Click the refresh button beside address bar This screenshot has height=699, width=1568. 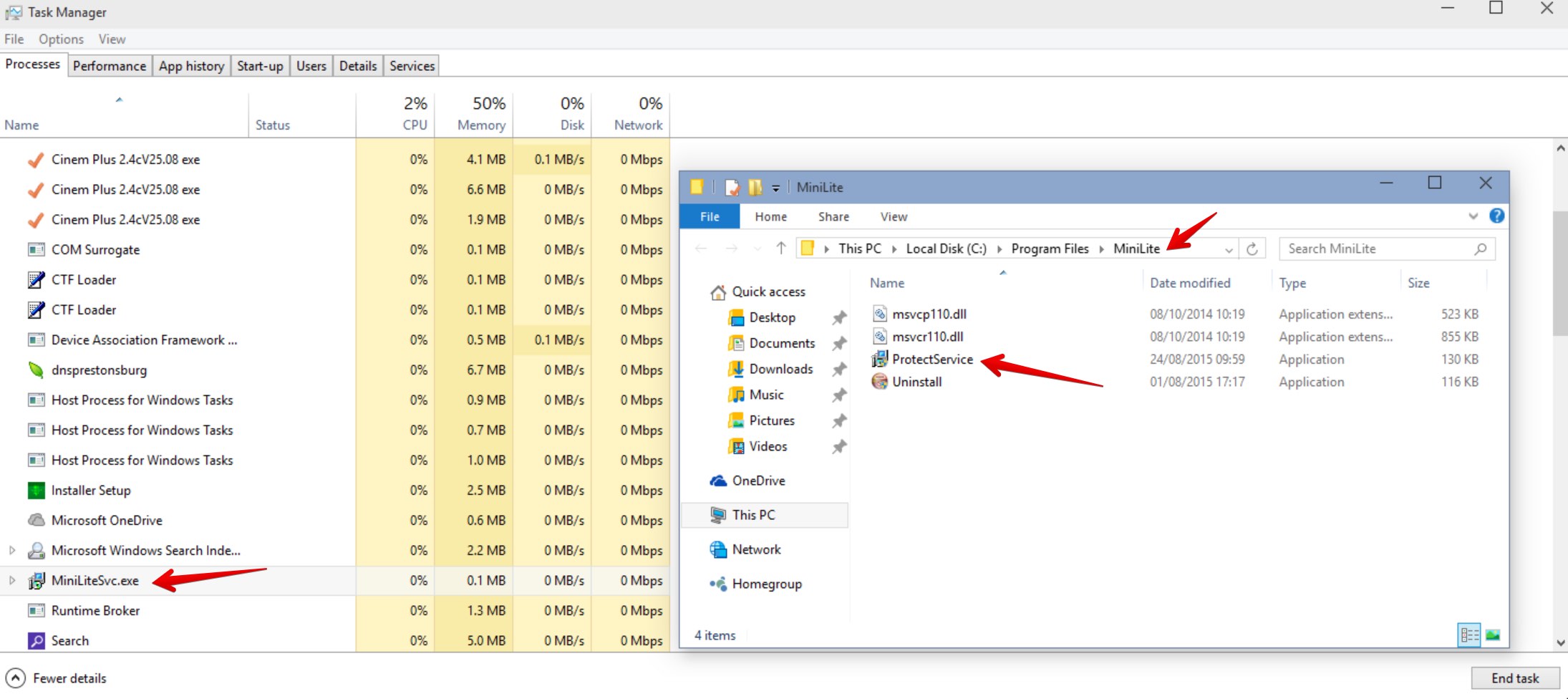click(1252, 249)
